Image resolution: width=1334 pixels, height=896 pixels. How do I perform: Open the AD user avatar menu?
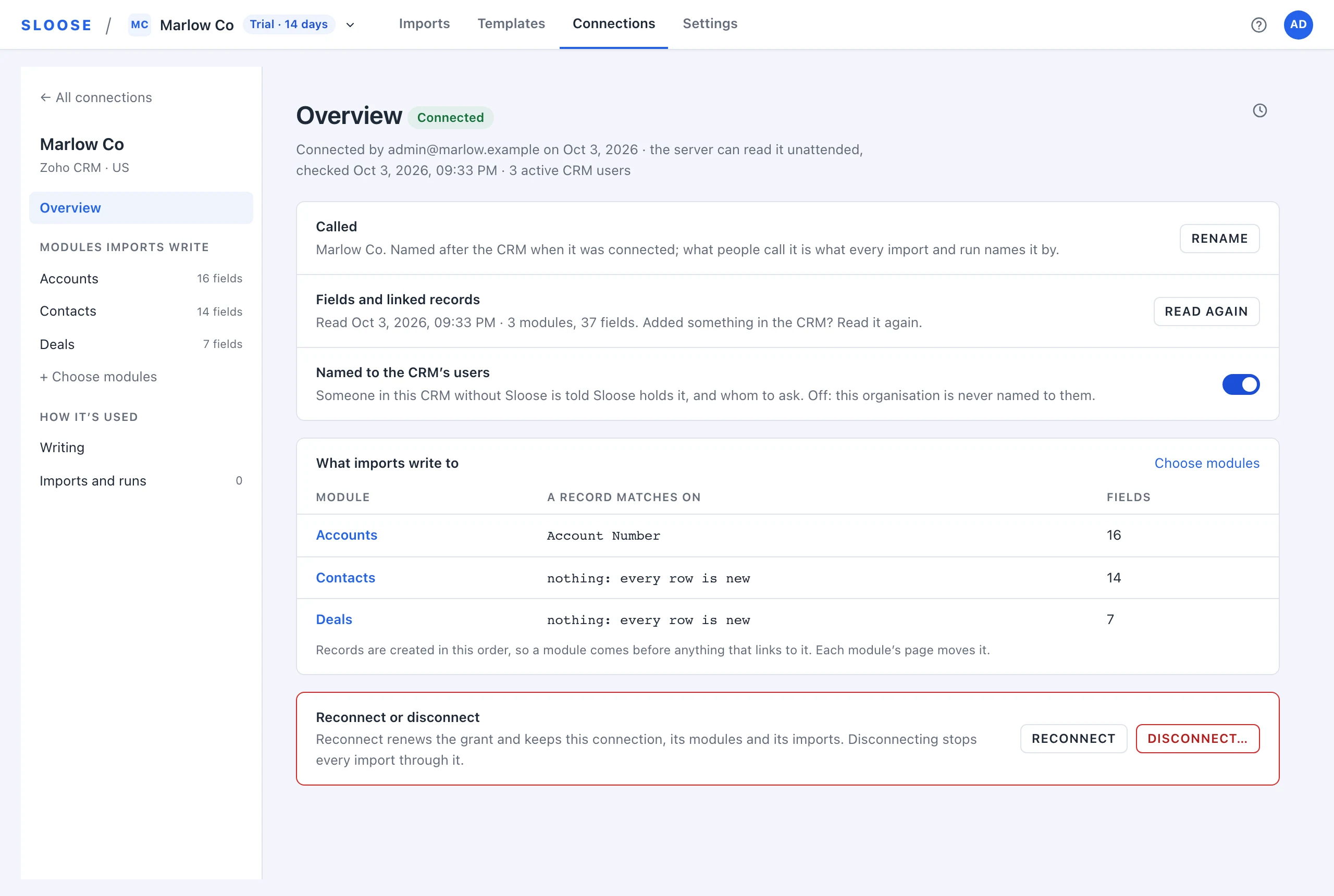pyautogui.click(x=1298, y=24)
